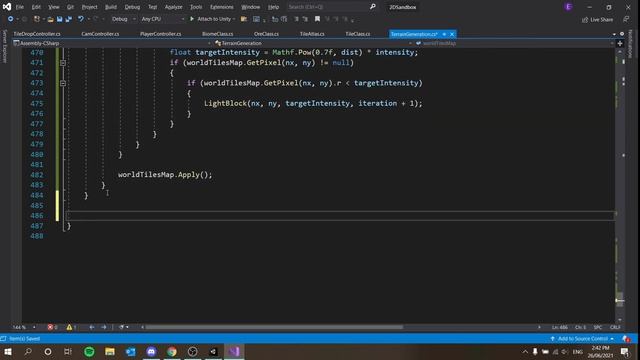Open the Debug configuration dropdown
The width and height of the screenshot is (640, 360).
point(124,19)
